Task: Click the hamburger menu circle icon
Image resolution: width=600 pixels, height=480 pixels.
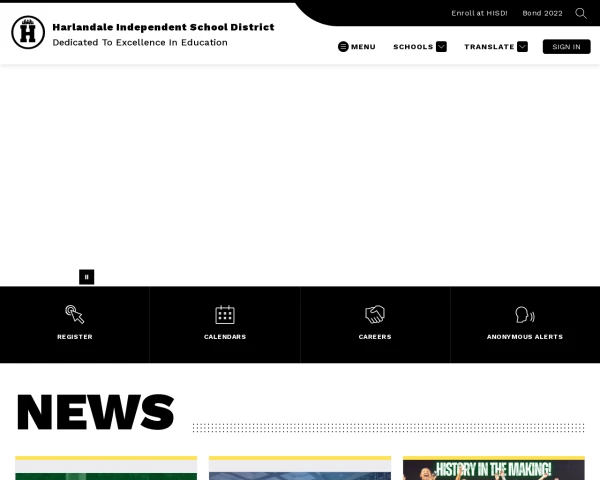Action: point(343,47)
